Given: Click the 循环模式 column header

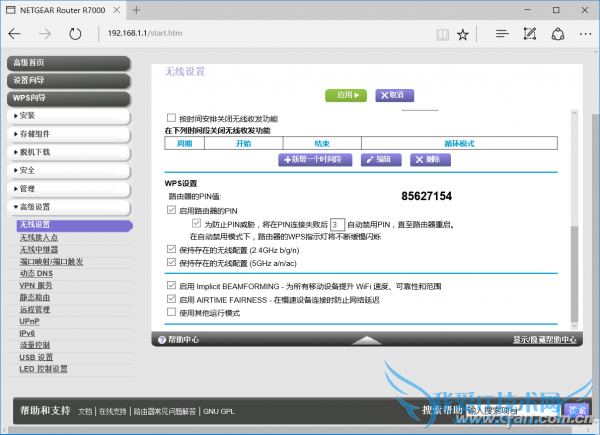Looking at the screenshot, I should pos(459,143).
